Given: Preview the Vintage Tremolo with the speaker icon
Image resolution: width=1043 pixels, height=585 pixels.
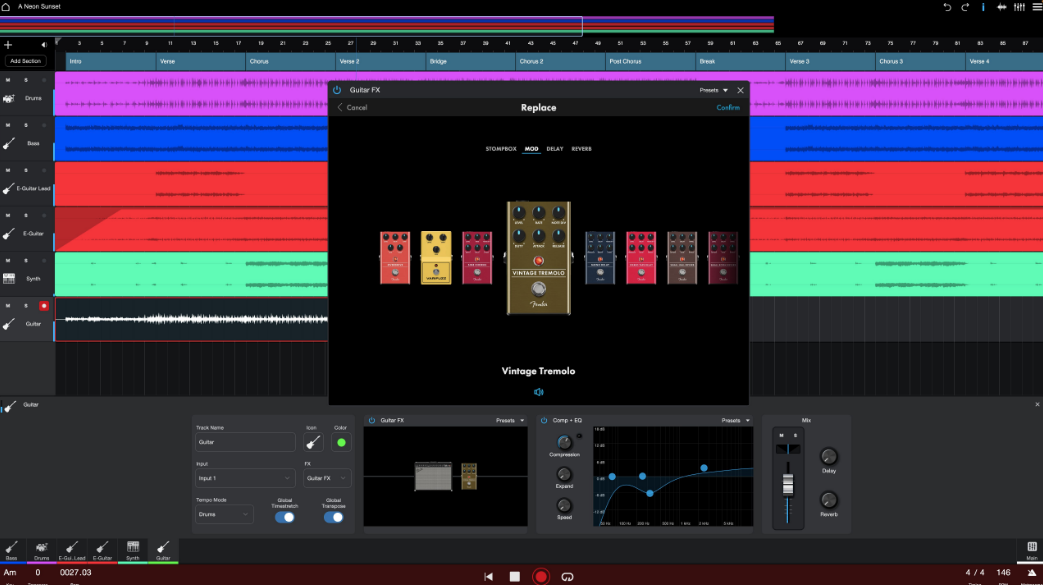Looking at the screenshot, I should (x=539, y=392).
